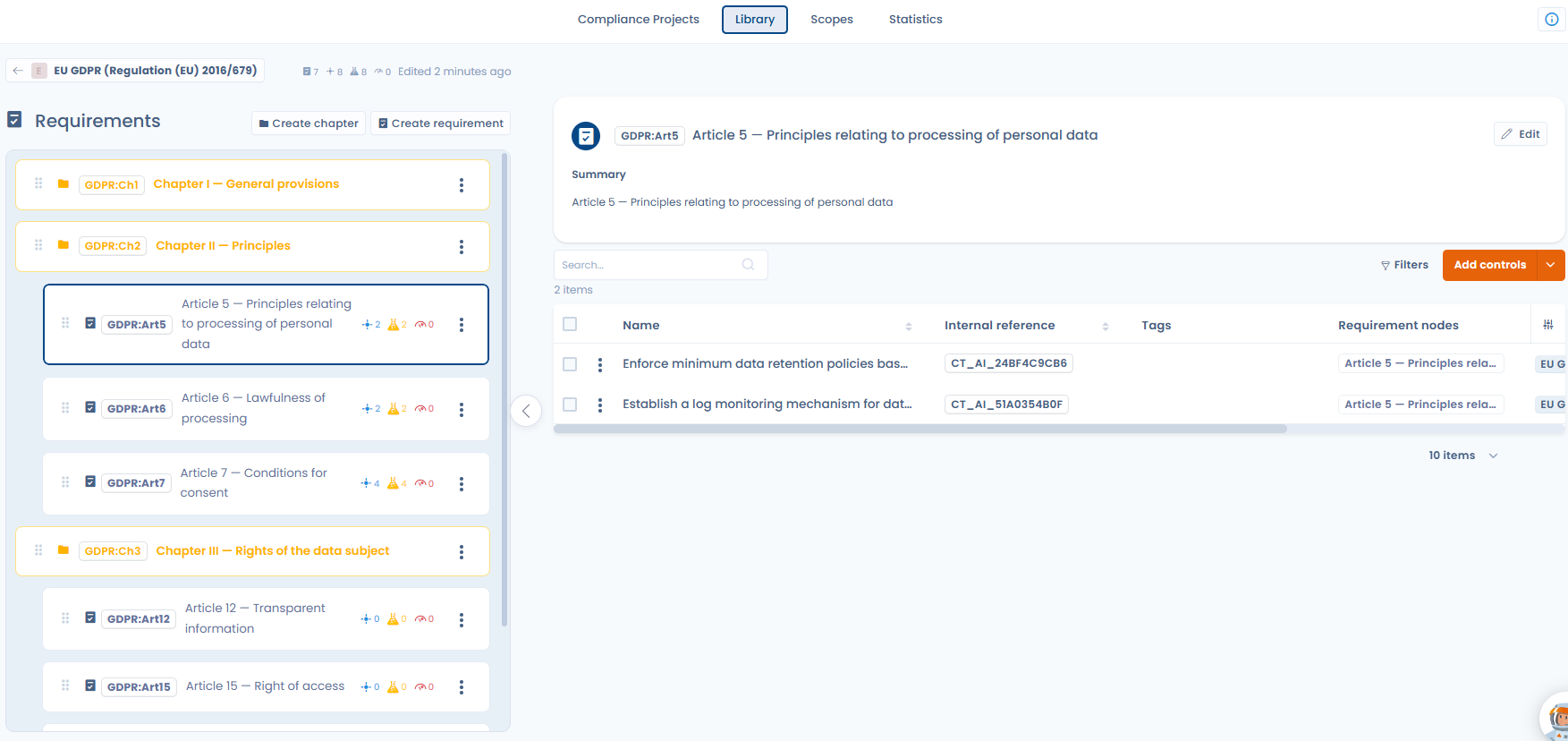Click the drag handle for GDPR:Art6
The height and width of the screenshot is (741, 1568).
(65, 408)
